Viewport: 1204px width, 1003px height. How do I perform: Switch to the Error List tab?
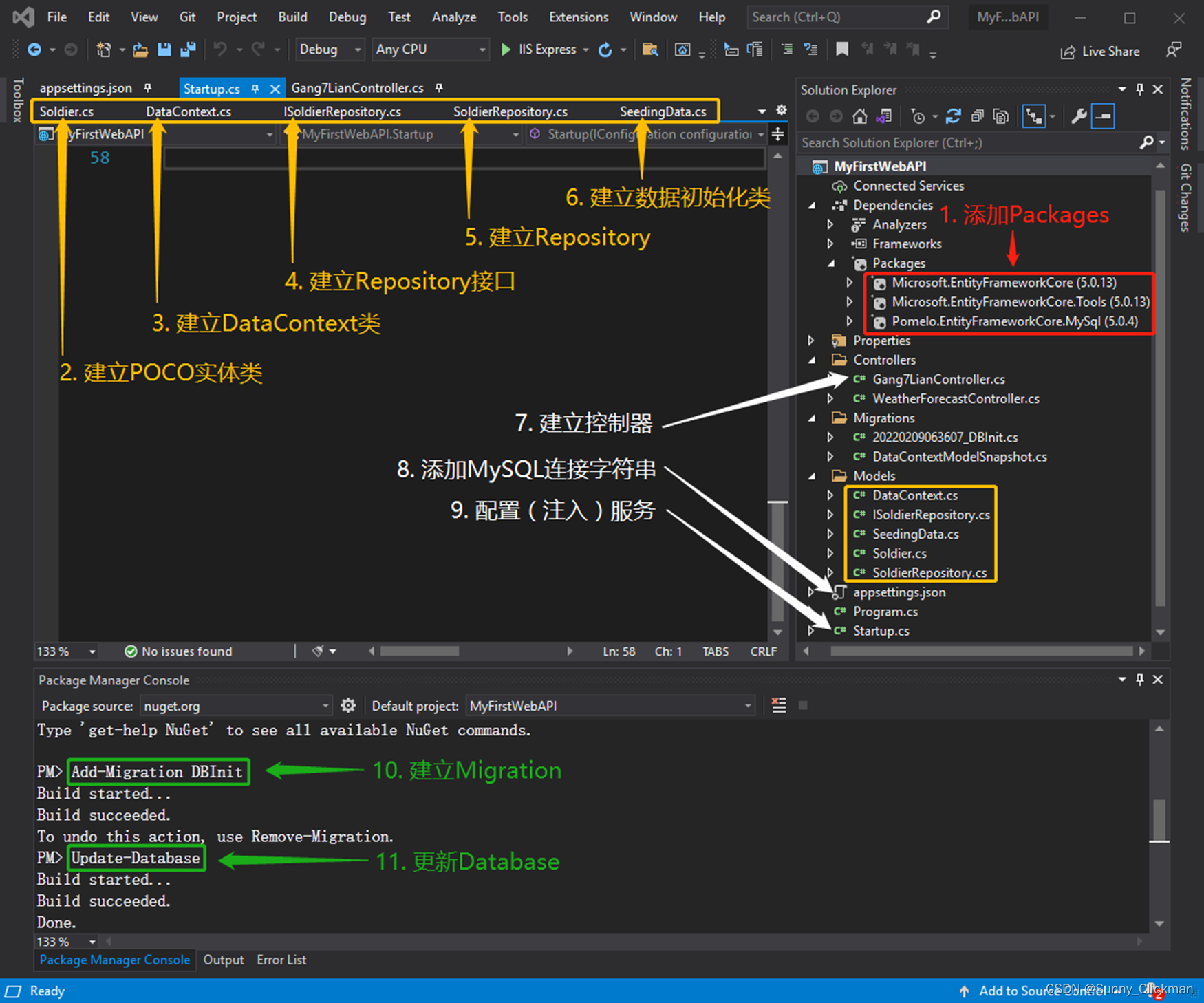point(281,960)
